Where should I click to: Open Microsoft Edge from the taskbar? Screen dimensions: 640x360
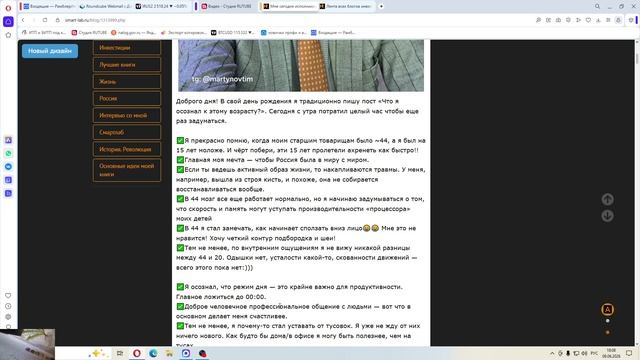[x=153, y=353]
